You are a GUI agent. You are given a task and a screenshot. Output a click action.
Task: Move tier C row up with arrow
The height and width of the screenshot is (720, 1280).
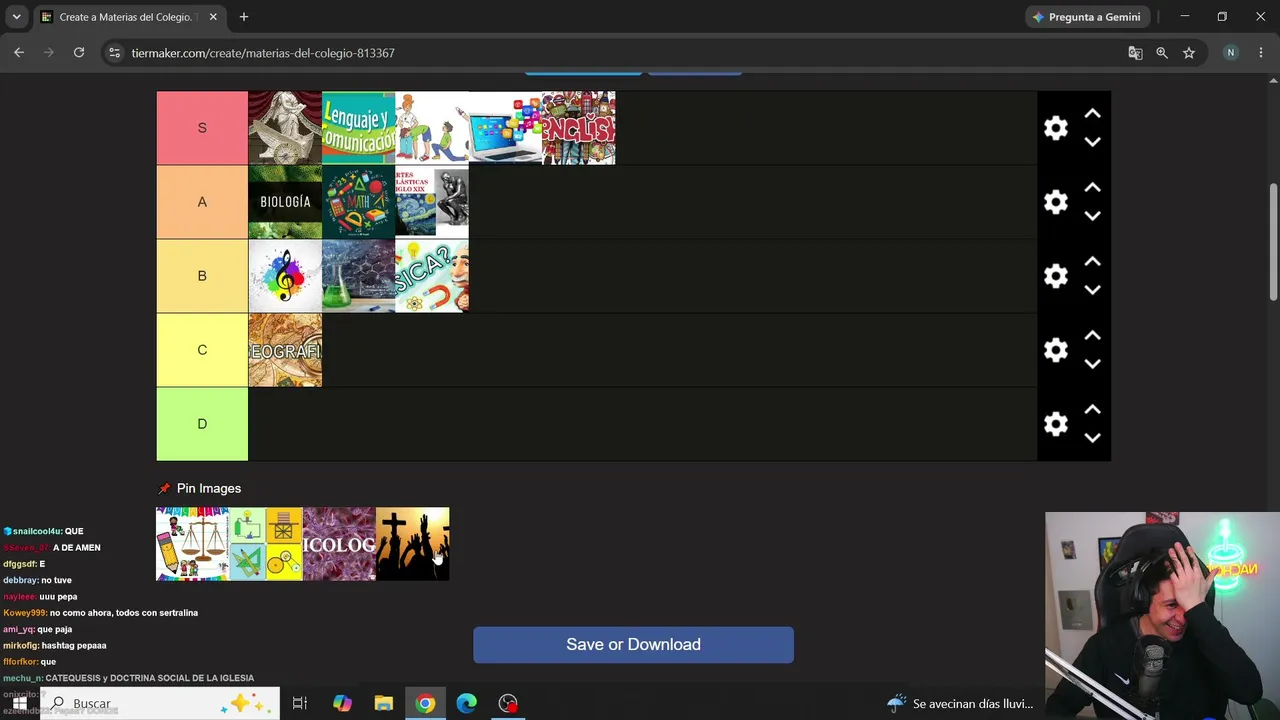click(x=1093, y=336)
